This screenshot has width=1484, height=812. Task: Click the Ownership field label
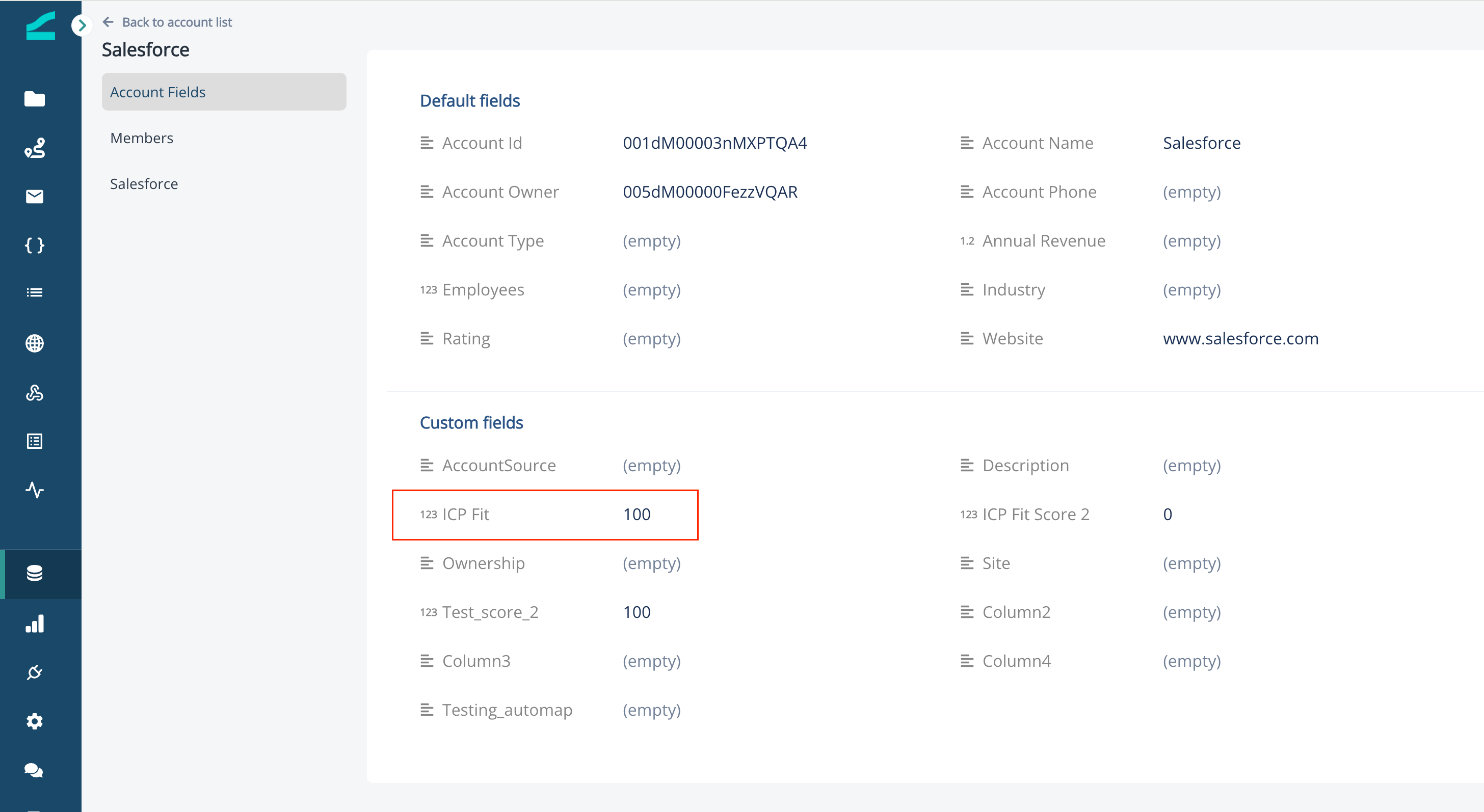tap(483, 563)
